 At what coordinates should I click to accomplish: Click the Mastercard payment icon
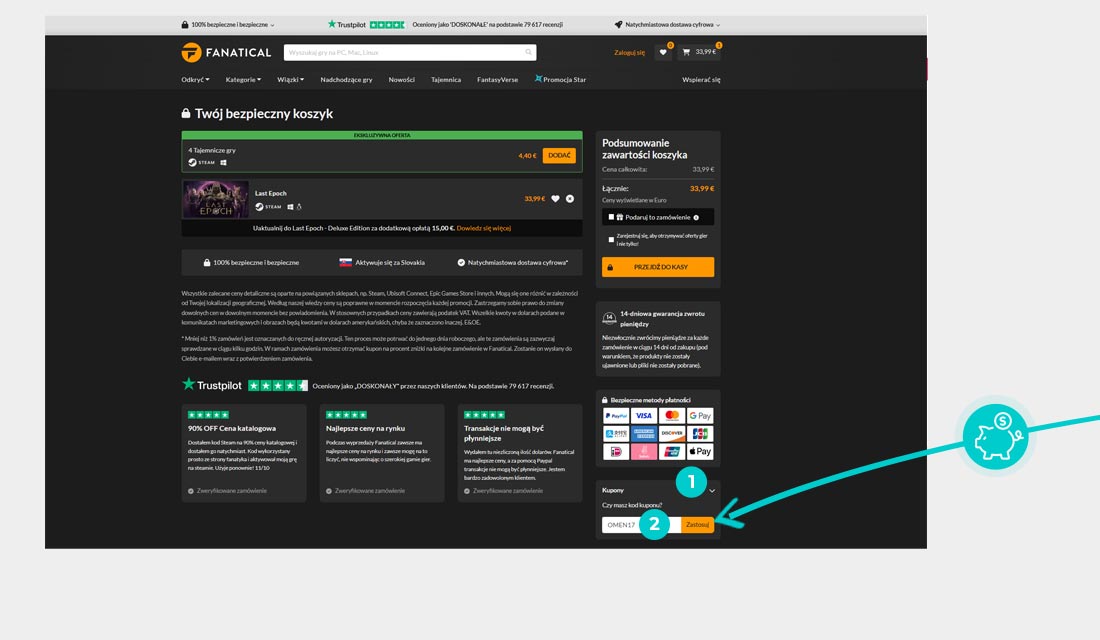pos(672,415)
